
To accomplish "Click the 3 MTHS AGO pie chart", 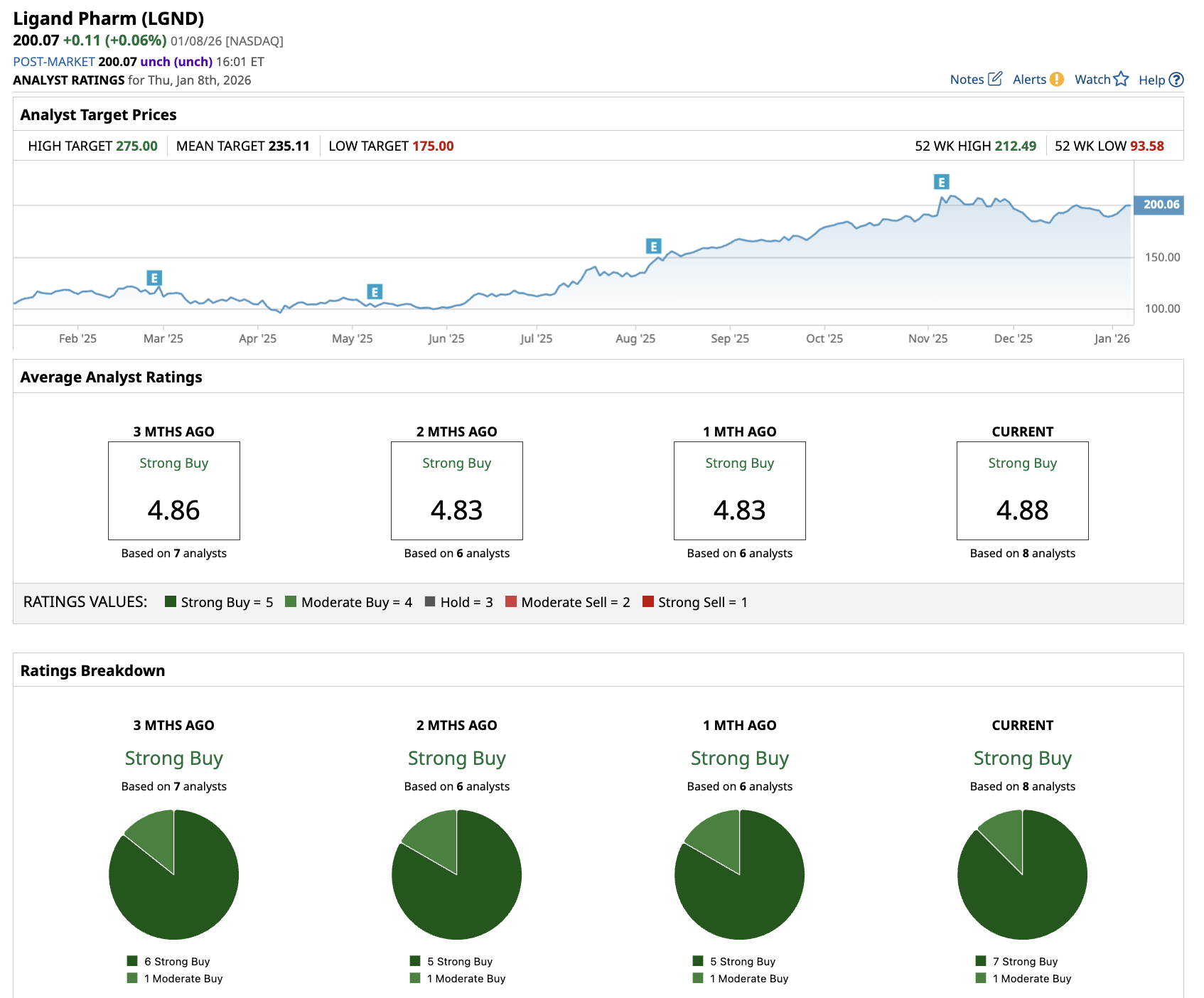I will [173, 874].
